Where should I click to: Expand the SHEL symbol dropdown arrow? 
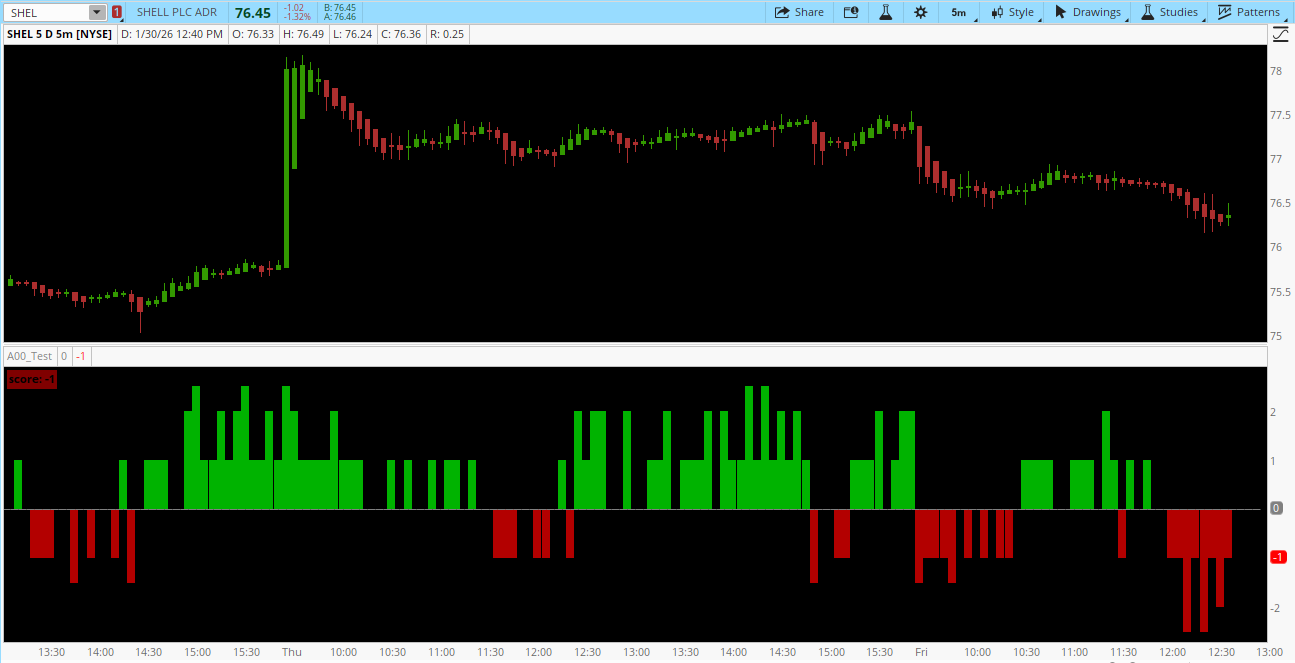click(x=97, y=12)
